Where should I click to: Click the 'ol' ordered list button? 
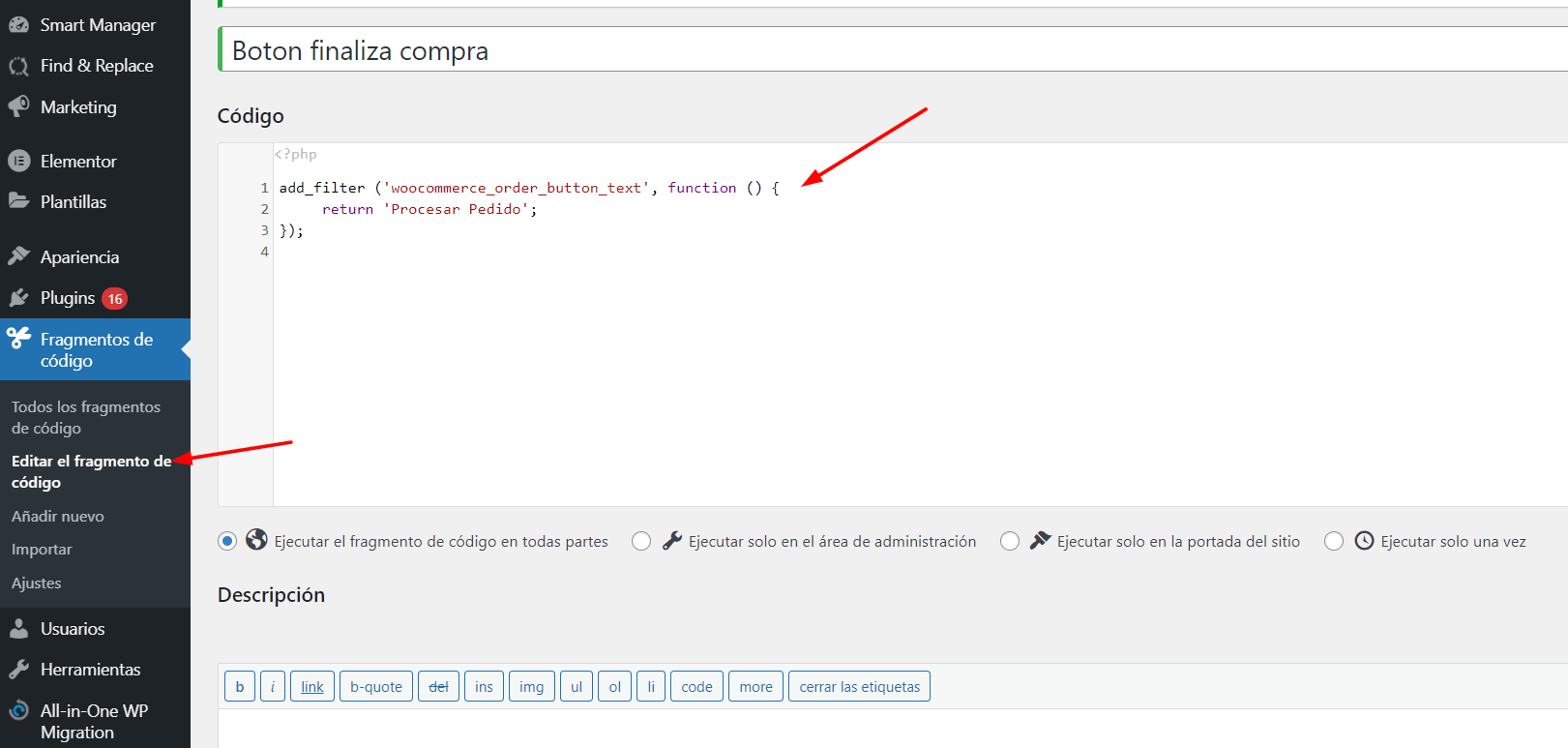[x=614, y=686]
